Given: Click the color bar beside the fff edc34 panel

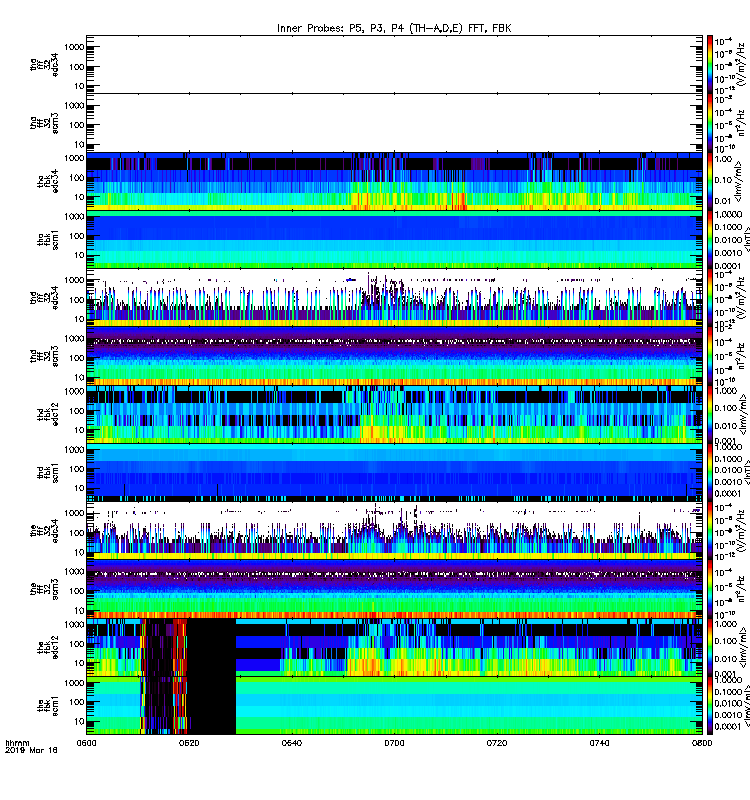Looking at the screenshot, I should (x=710, y=530).
